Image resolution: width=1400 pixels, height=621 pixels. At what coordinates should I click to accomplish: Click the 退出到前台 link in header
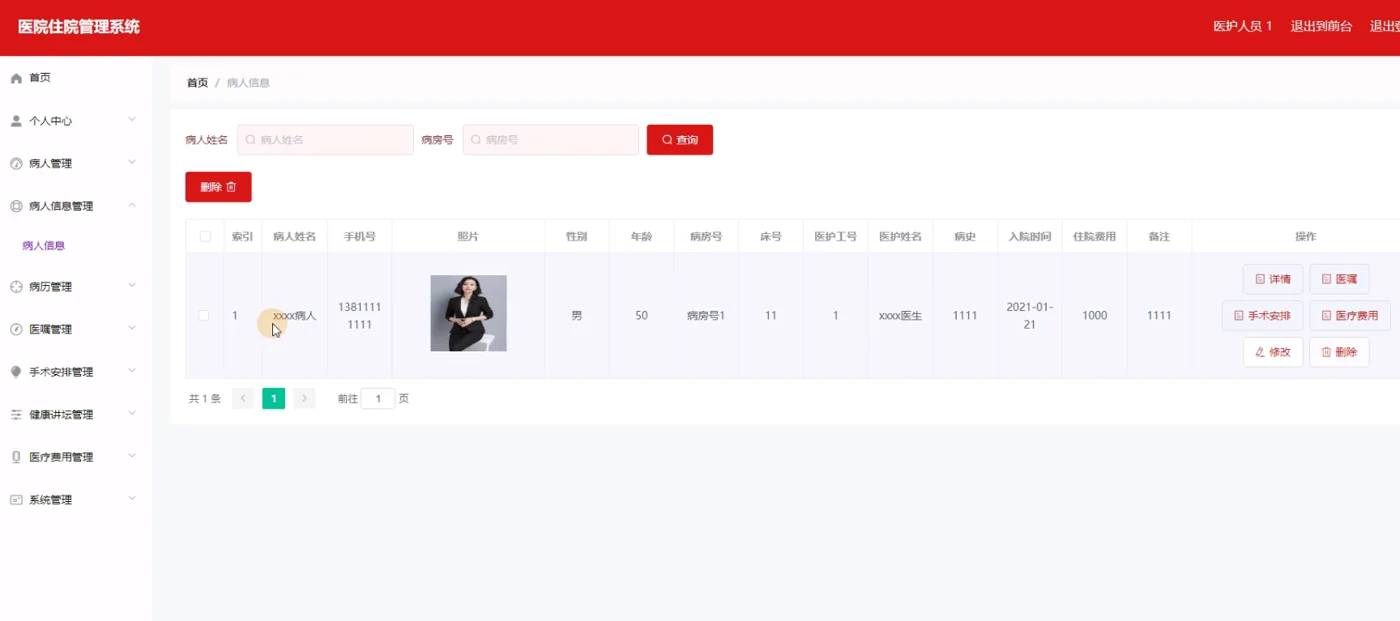coord(1321,27)
